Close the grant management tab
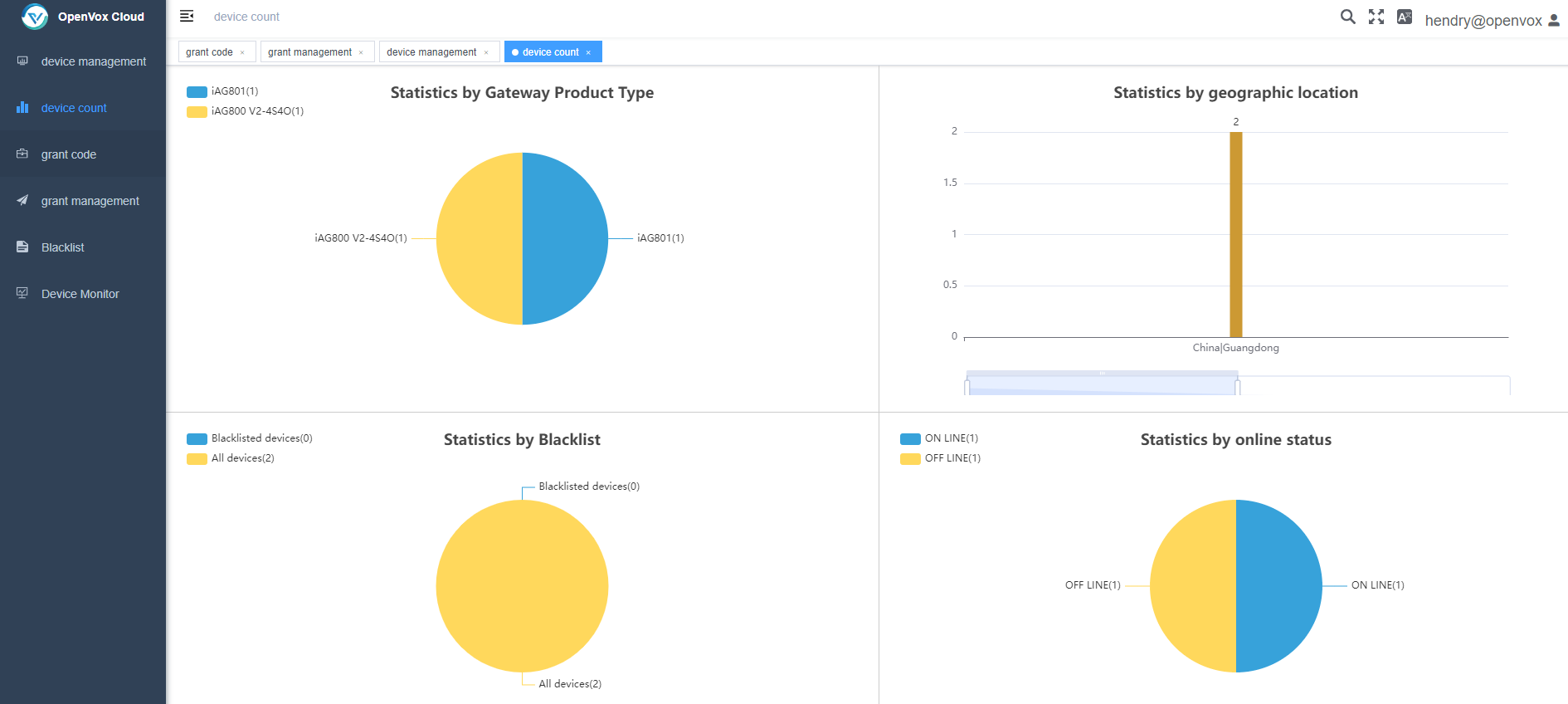Screen dimensions: 1568x704 tap(361, 52)
